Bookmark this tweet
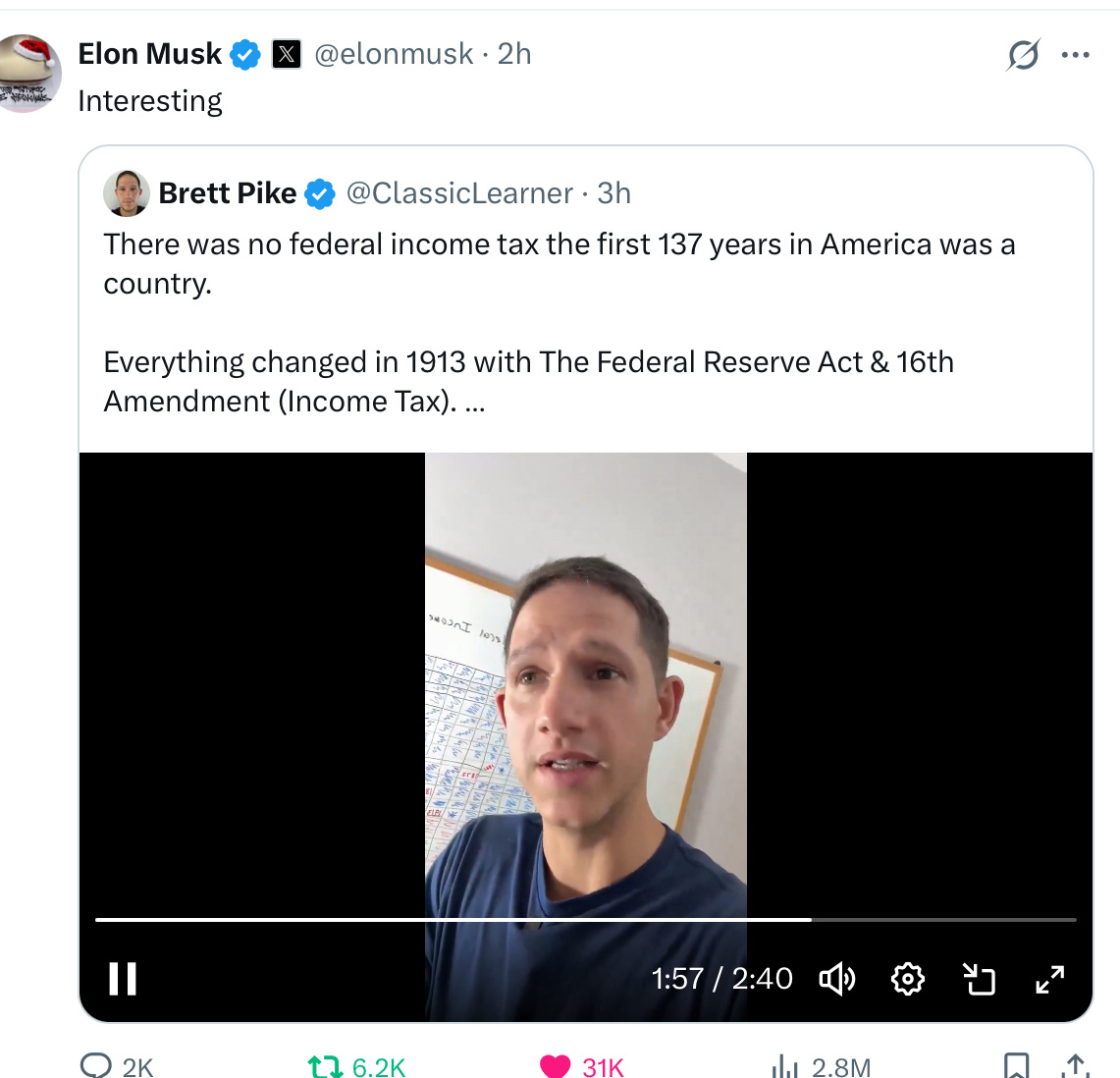Screen dimensions: 1120x1078 click(x=1017, y=1066)
